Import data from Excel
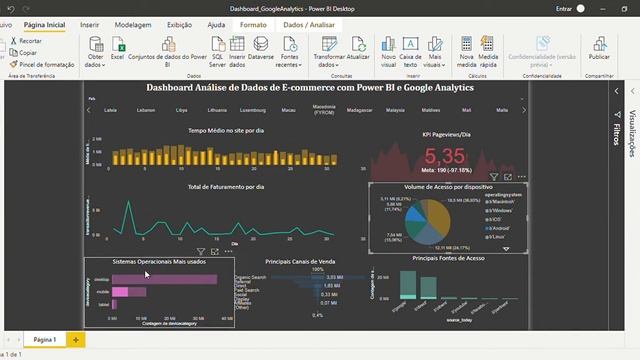Screen dimensions: 640x360 (x=118, y=48)
